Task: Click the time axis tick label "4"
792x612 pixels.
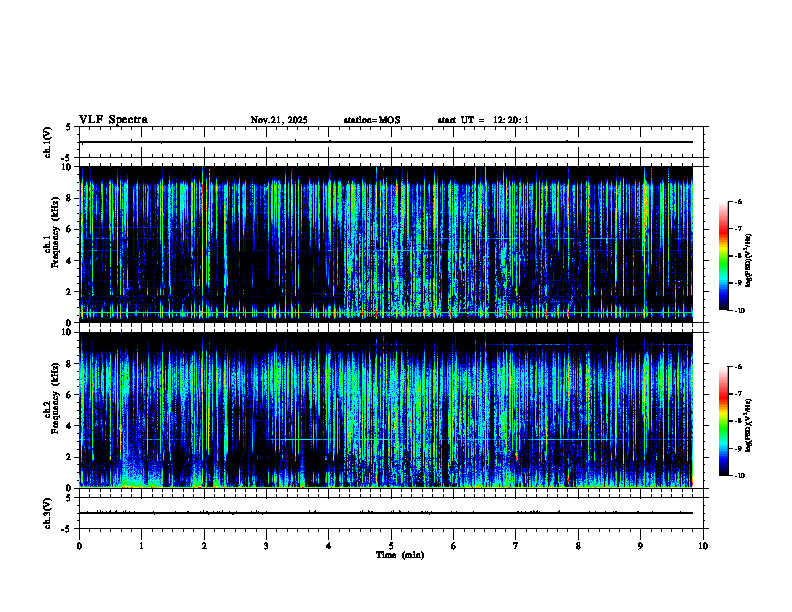Action: click(x=329, y=546)
